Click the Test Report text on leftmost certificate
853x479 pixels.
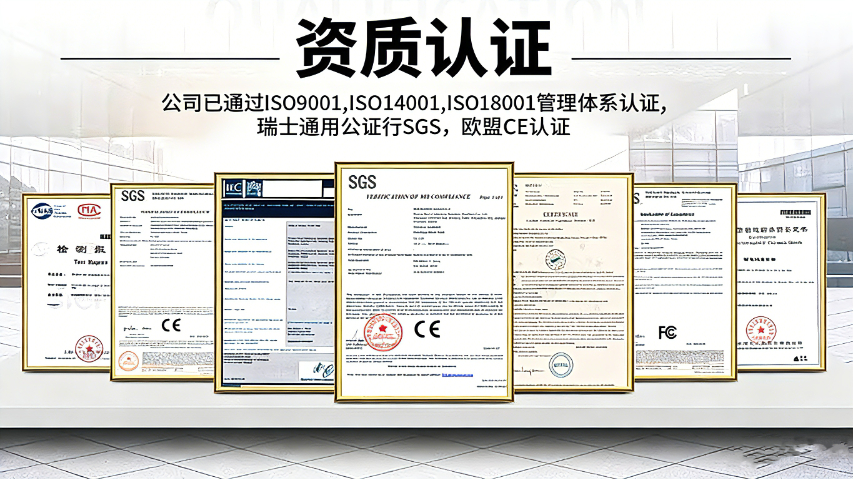[x=90, y=262]
